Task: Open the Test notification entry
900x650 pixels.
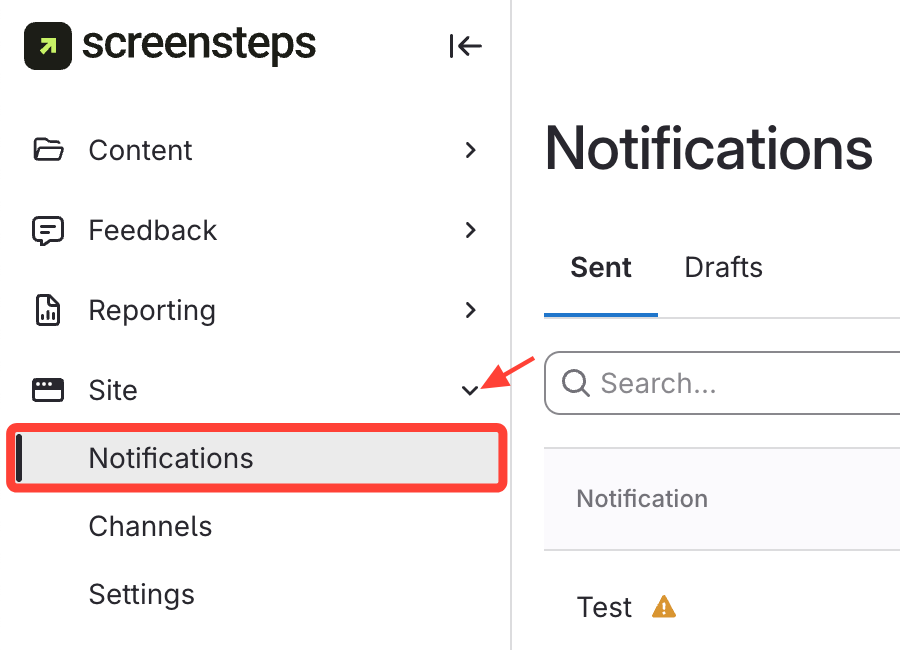Action: pos(605,607)
